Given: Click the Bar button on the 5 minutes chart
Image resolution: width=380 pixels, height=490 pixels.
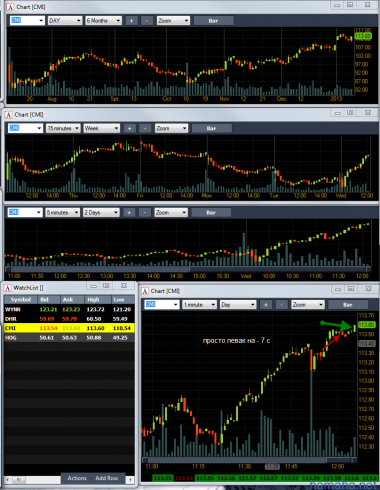Looking at the screenshot, I should (x=211, y=213).
